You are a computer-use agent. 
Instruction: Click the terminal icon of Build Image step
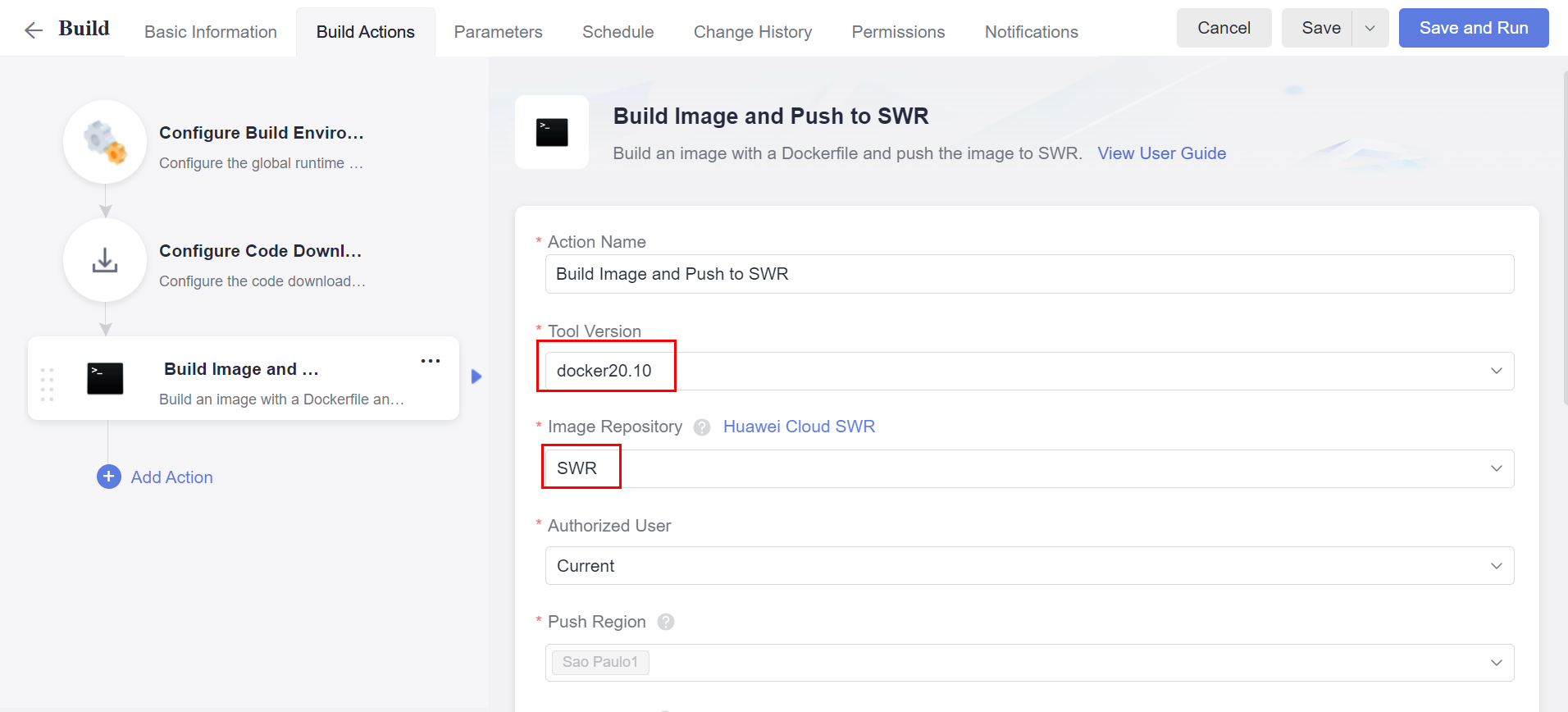[x=105, y=378]
